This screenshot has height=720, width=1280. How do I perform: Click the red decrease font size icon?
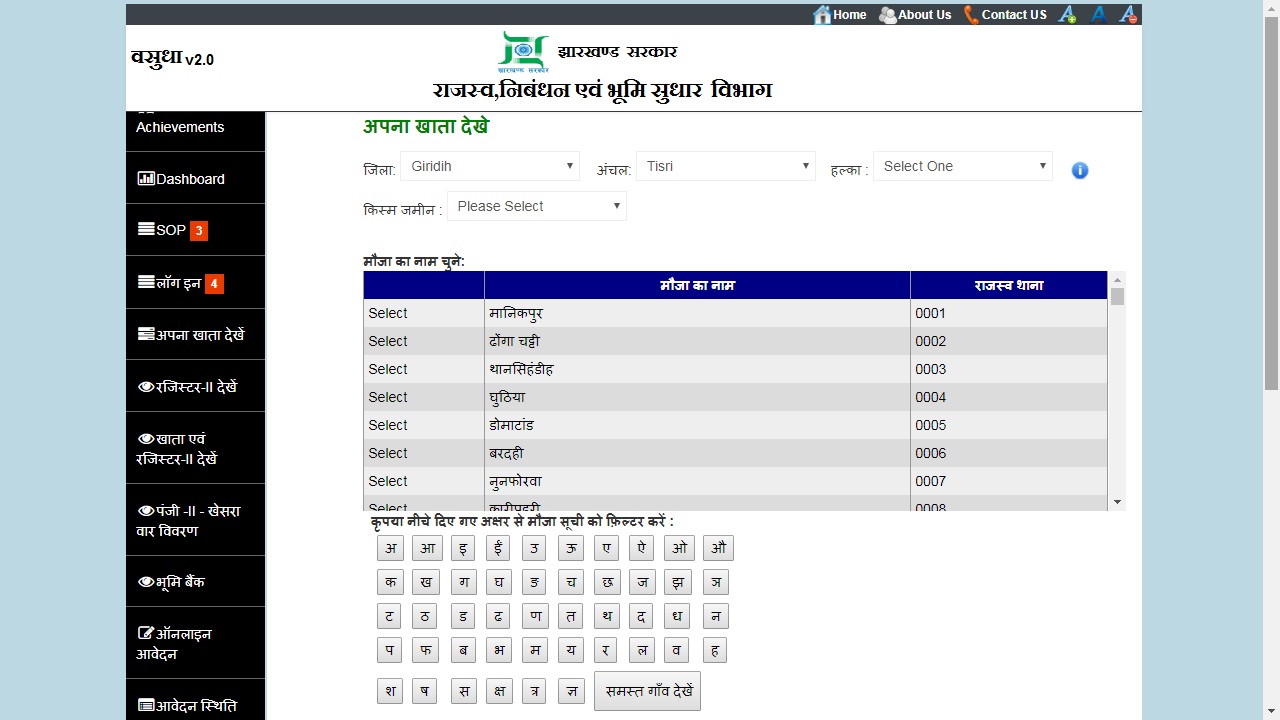1128,14
